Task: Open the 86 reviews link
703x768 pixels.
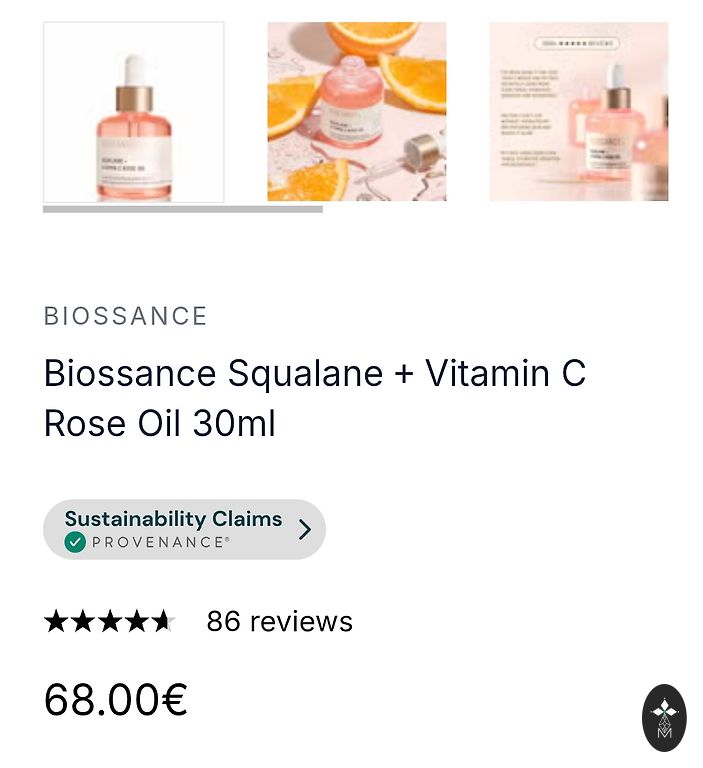Action: (279, 622)
